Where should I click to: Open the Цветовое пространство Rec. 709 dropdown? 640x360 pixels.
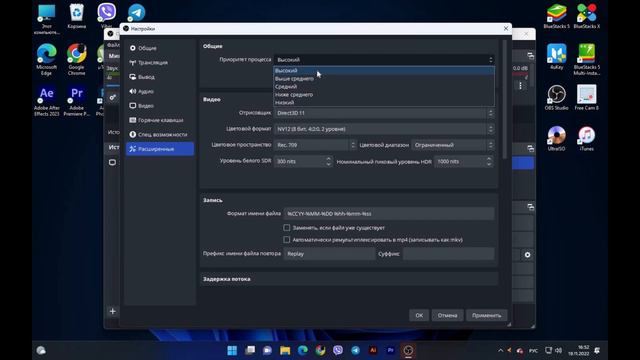(315, 145)
